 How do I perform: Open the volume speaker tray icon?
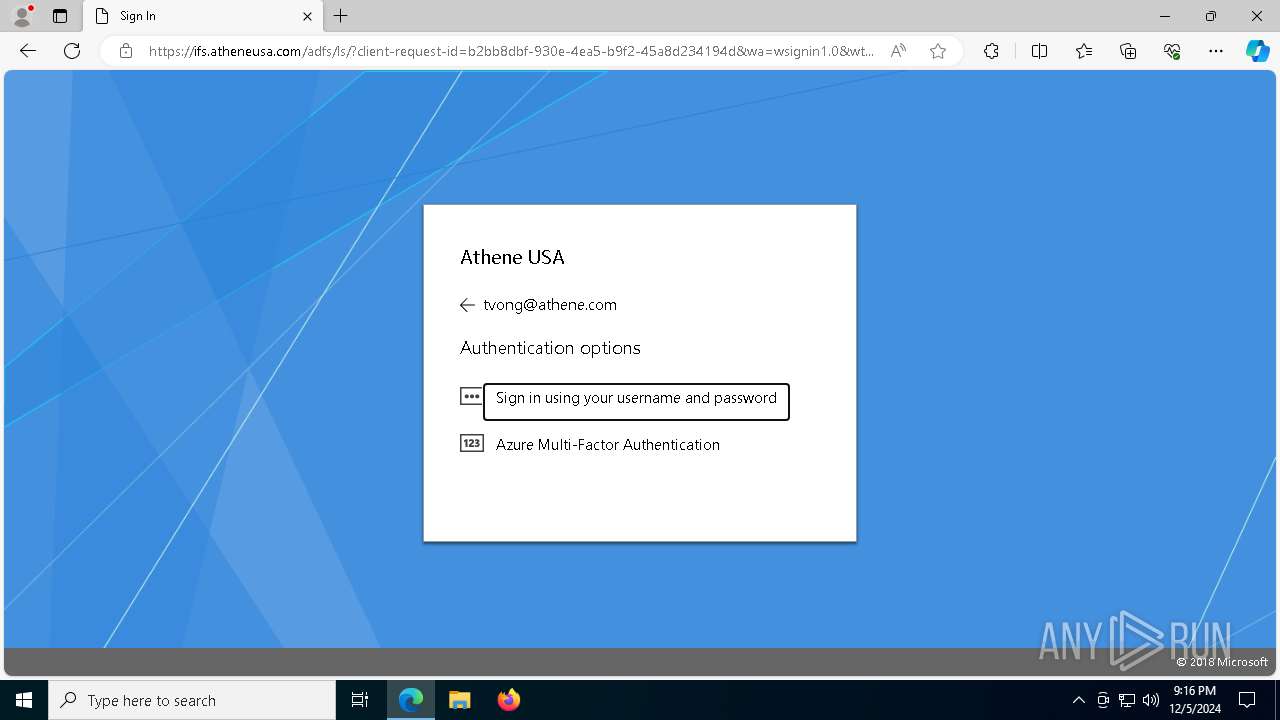1150,700
